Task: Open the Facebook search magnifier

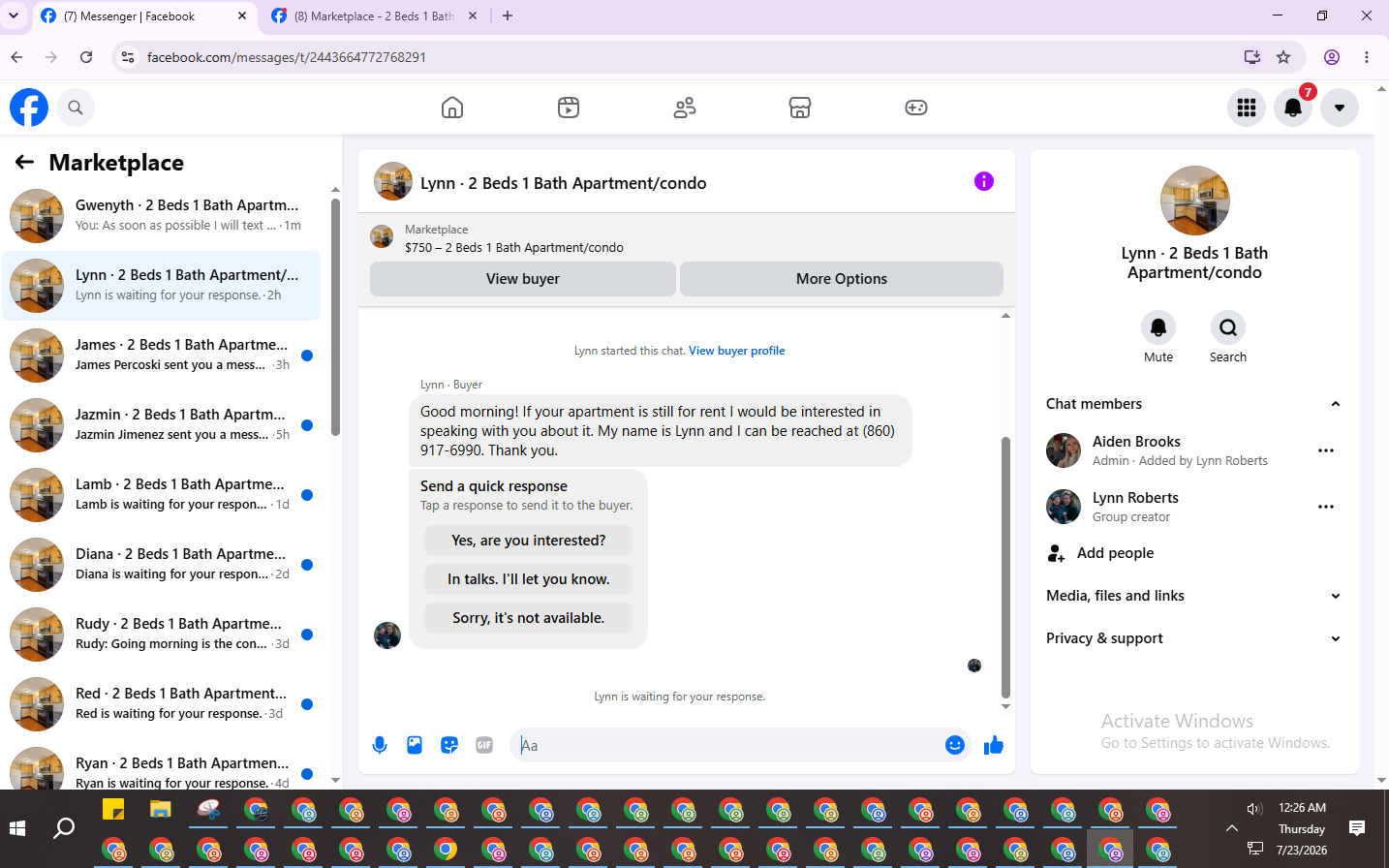Action: 76,108
